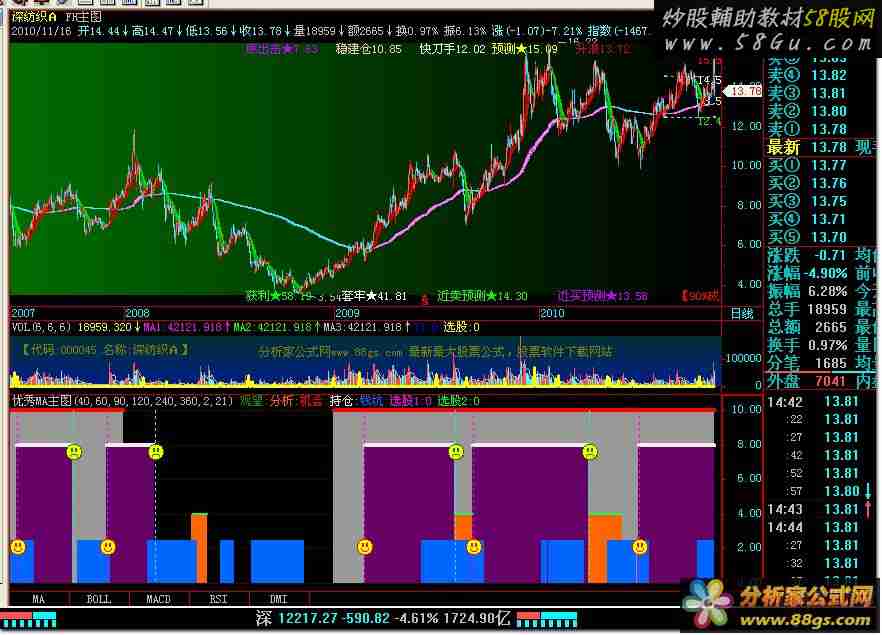The width and height of the screenshot is (882, 635).
Task: Select the RSI indicator tab
Action: 219,599
